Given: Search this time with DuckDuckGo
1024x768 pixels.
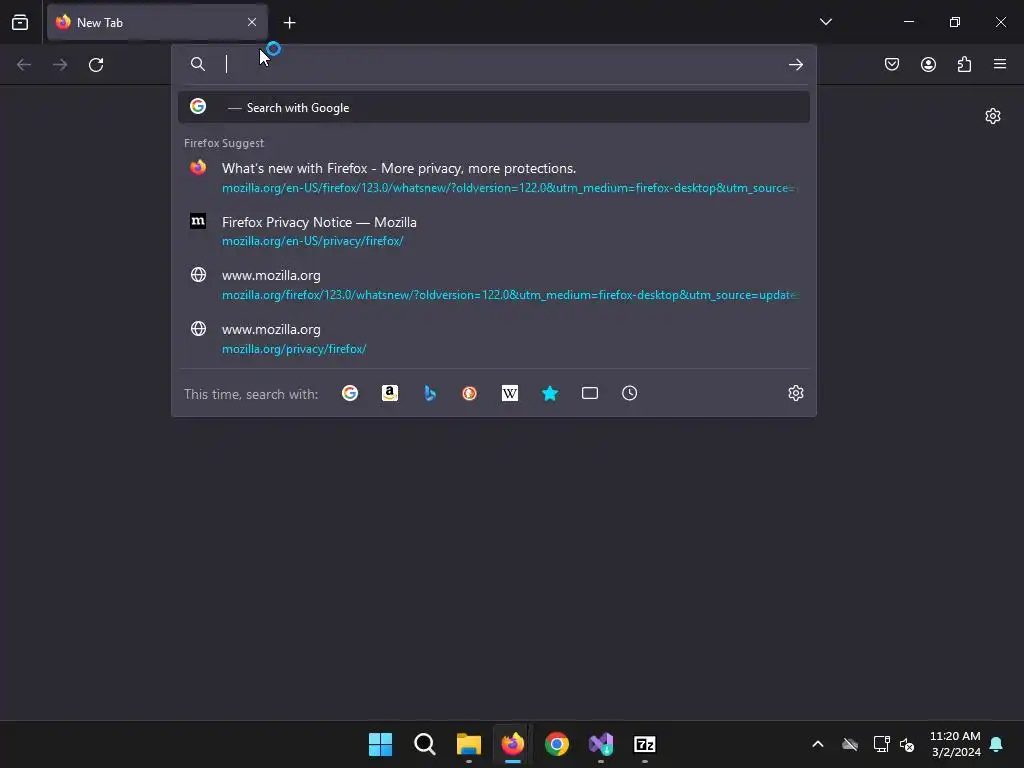Looking at the screenshot, I should [x=470, y=393].
